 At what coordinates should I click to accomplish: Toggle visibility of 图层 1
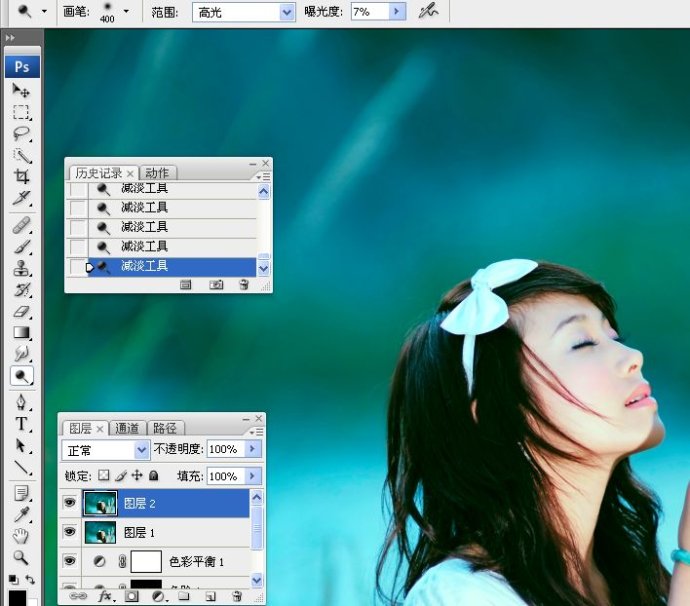[x=69, y=532]
